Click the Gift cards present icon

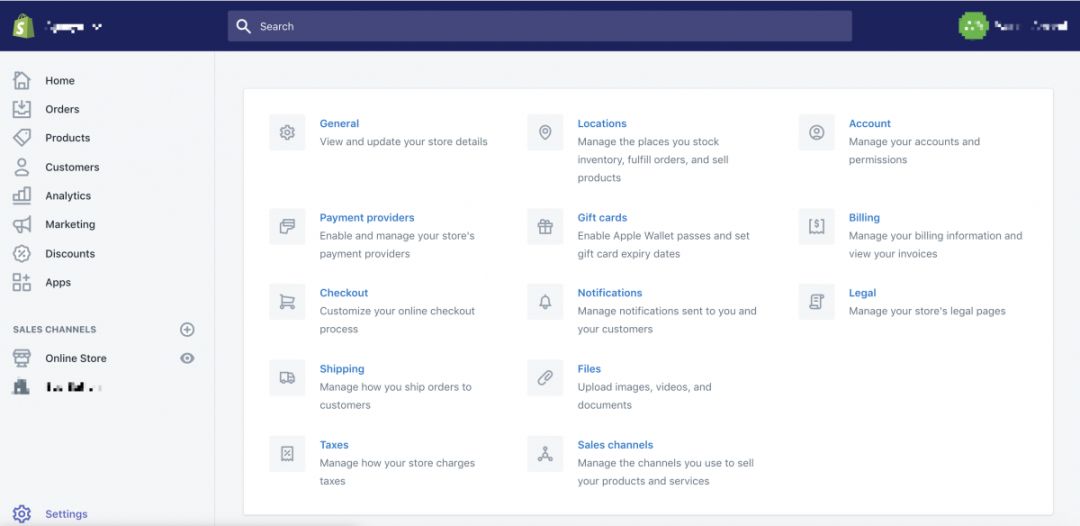tap(545, 227)
